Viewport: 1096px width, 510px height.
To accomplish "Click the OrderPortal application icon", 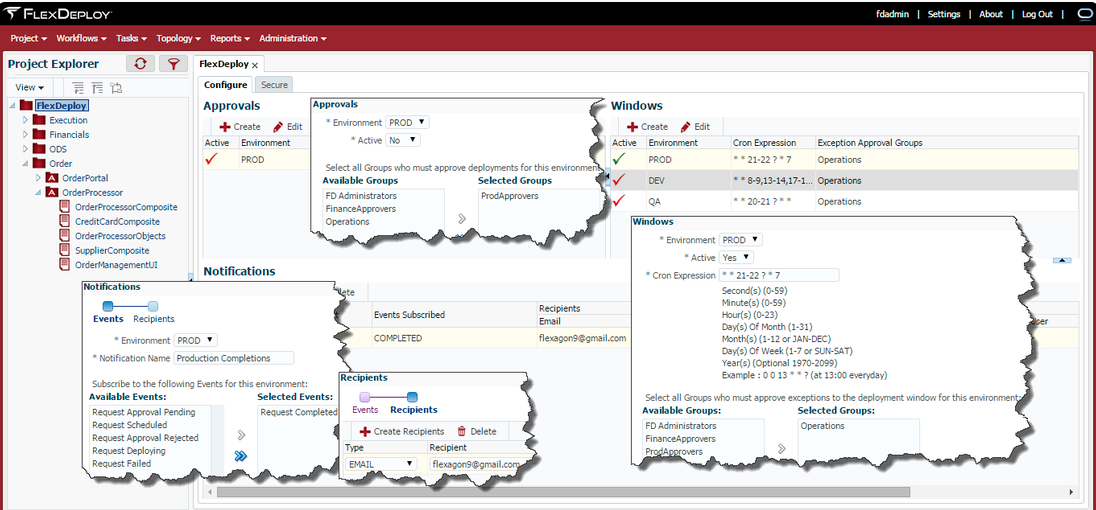I will [x=51, y=178].
